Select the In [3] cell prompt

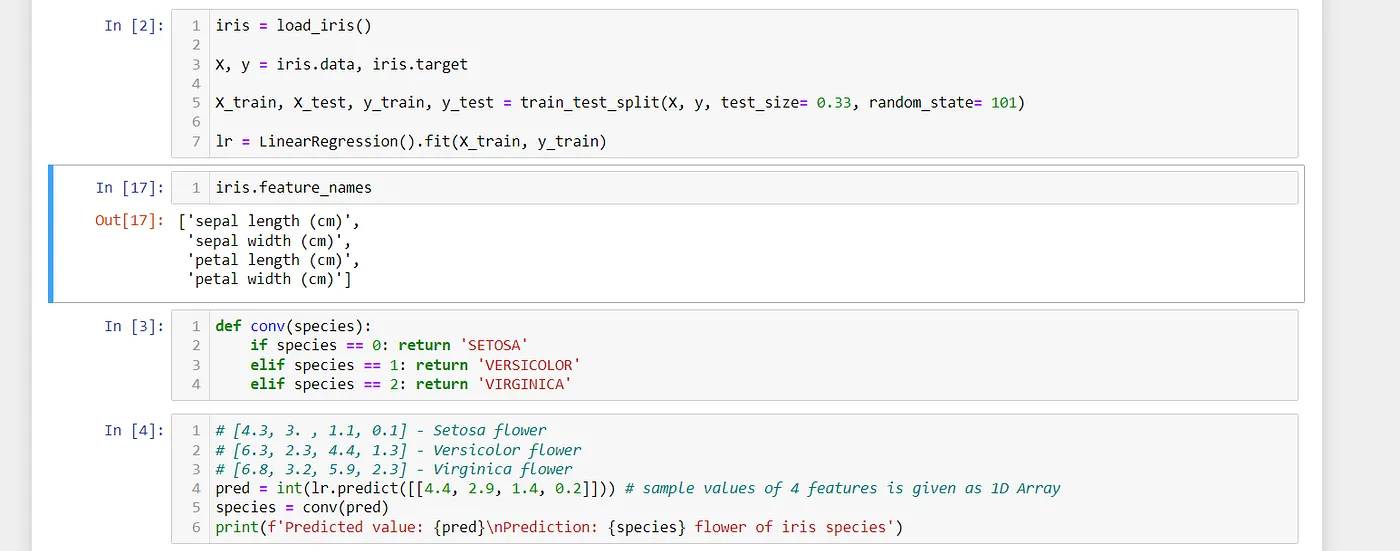pos(134,326)
